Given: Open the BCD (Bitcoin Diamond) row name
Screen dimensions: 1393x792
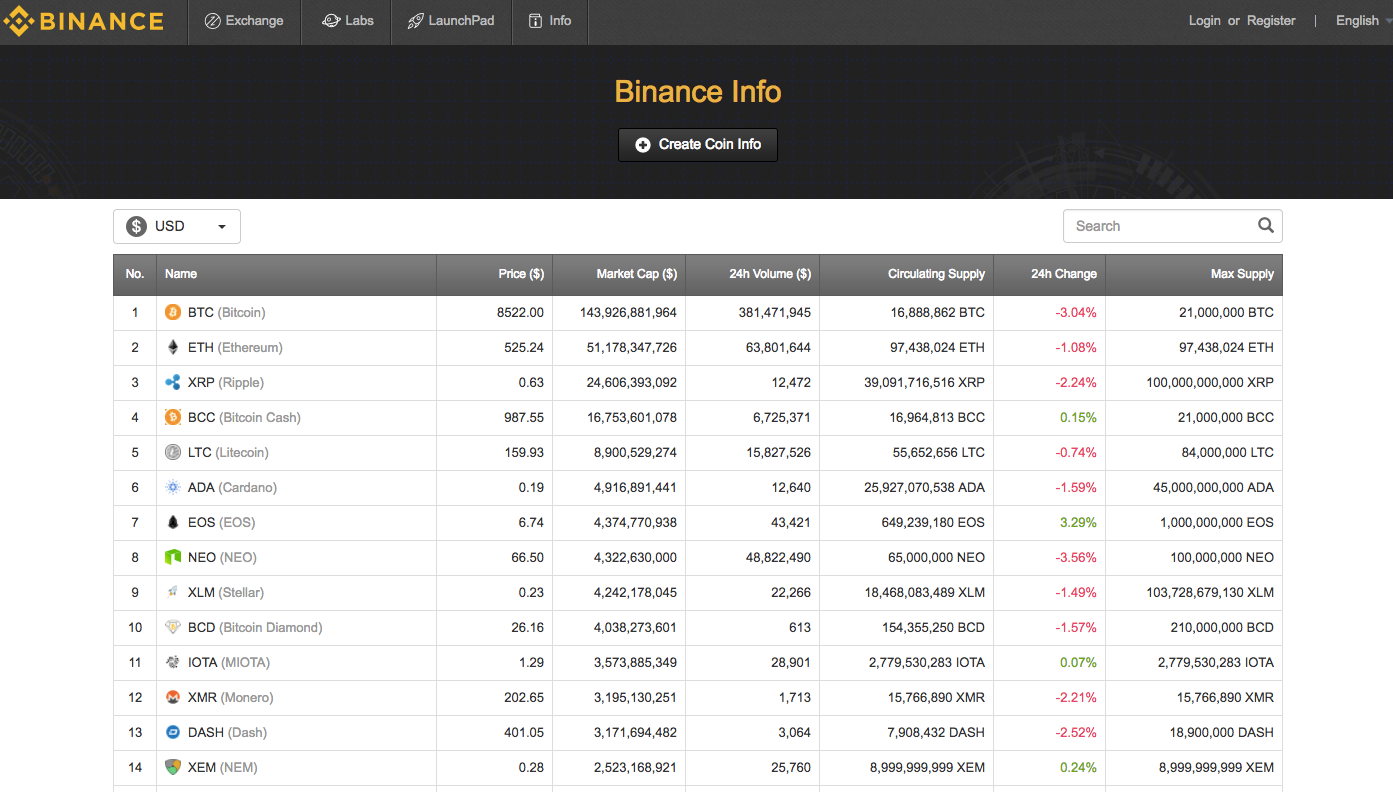Looking at the screenshot, I should click(x=255, y=628).
